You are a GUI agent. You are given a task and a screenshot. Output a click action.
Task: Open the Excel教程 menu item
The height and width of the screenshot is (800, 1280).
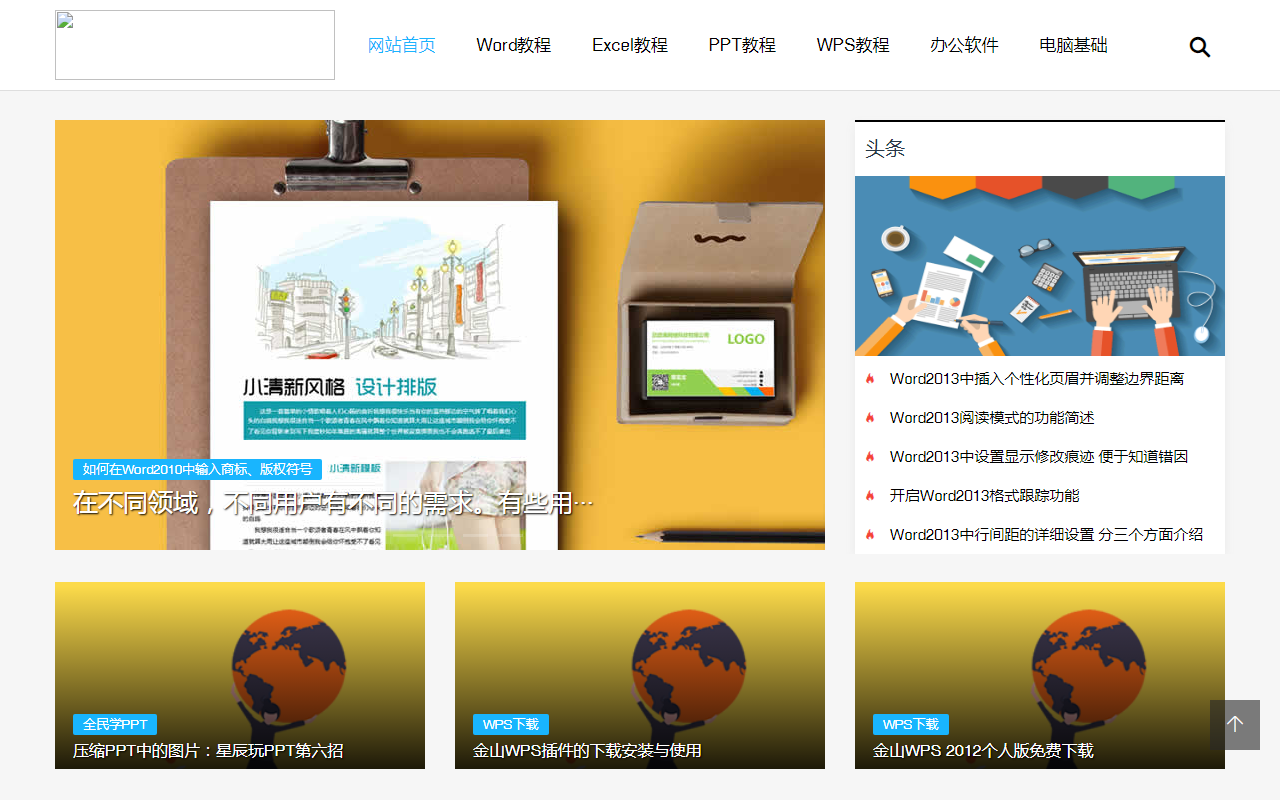click(x=630, y=45)
